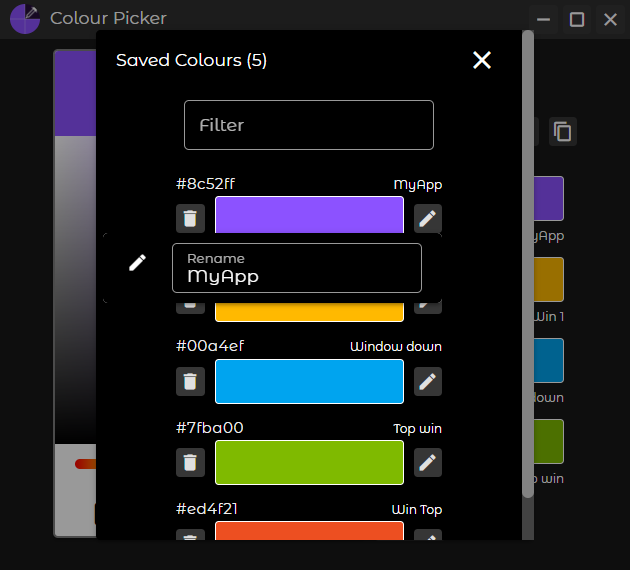Screen dimensions: 630x570
Task: Select the blue #00a4ef colour swatch
Action: [x=309, y=381]
